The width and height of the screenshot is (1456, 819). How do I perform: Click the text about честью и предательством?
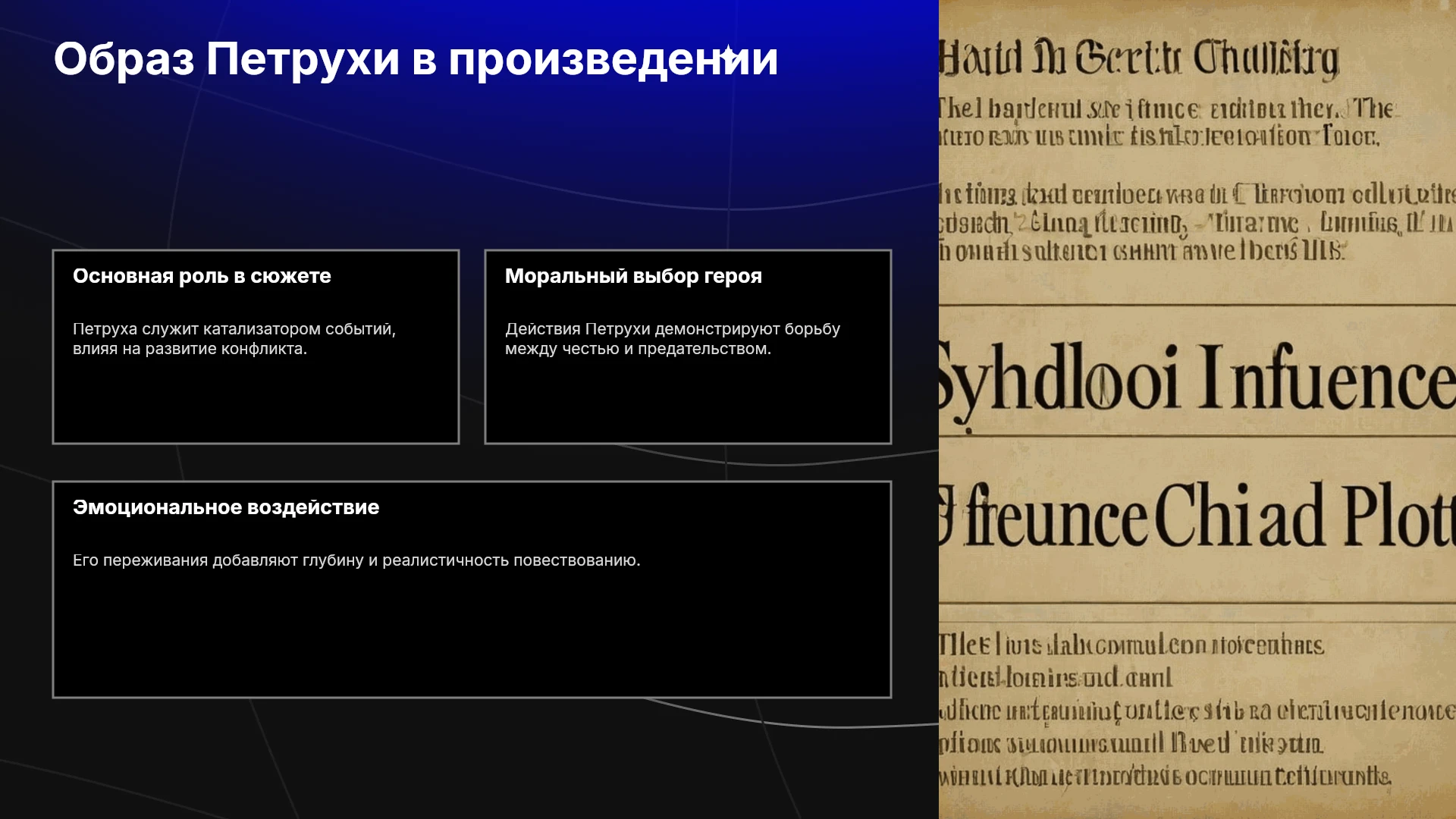pyautogui.click(x=638, y=349)
